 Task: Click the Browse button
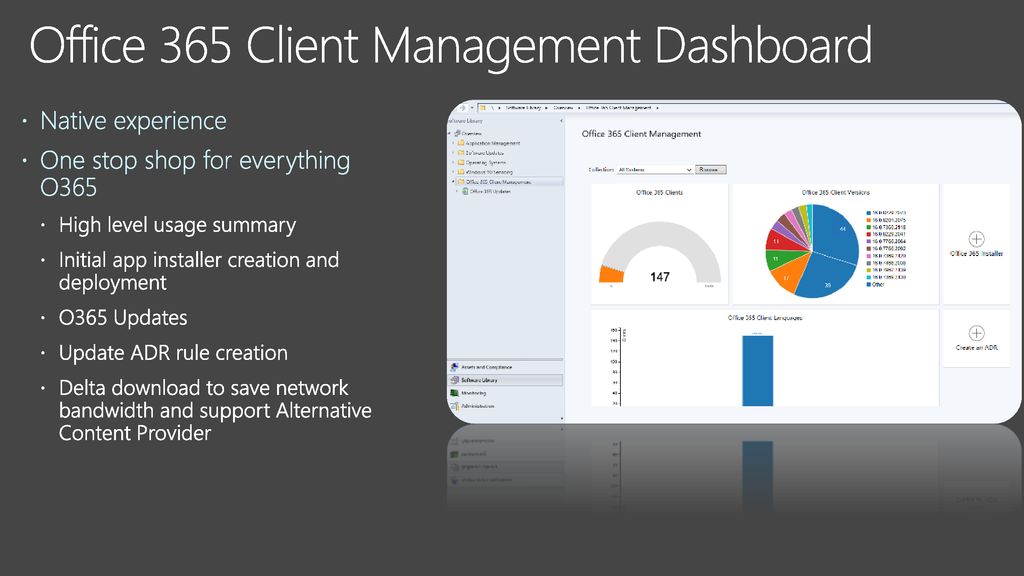point(711,170)
